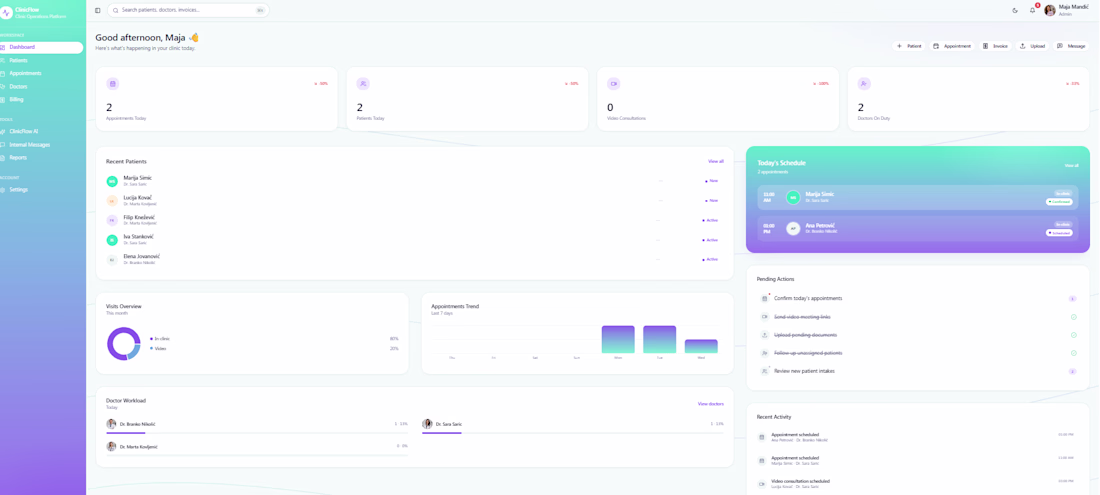Select Marija Simic avatar in Recent Patients

coord(112,182)
